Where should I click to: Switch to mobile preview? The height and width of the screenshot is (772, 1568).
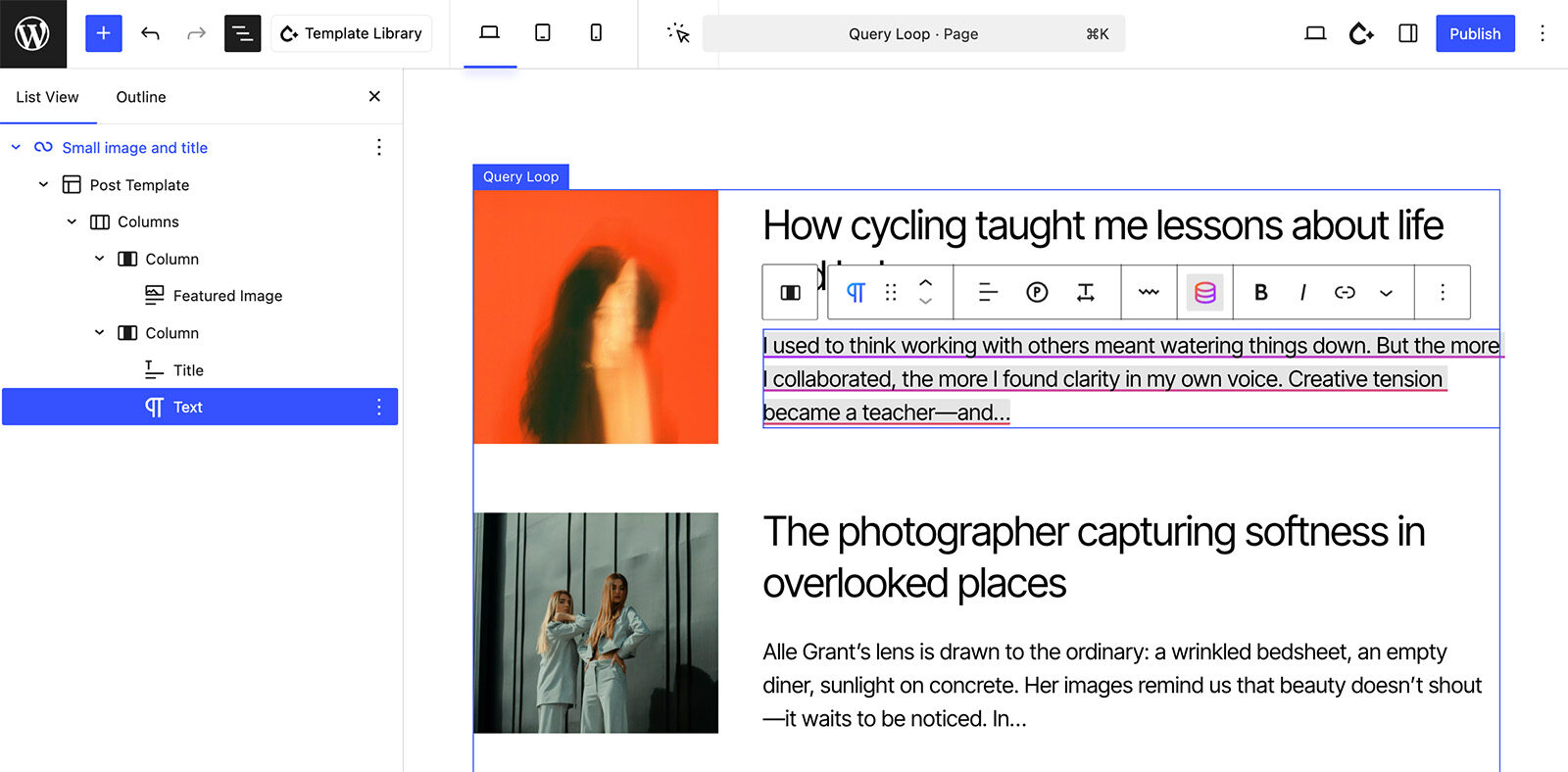coord(596,33)
